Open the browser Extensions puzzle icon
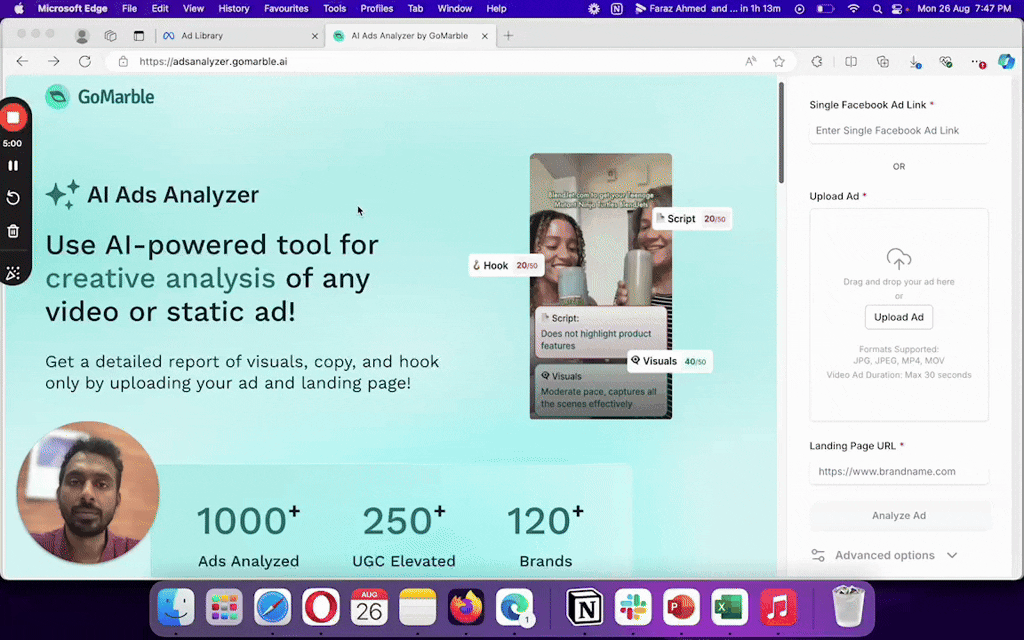This screenshot has height=640, width=1024. pyautogui.click(x=817, y=61)
